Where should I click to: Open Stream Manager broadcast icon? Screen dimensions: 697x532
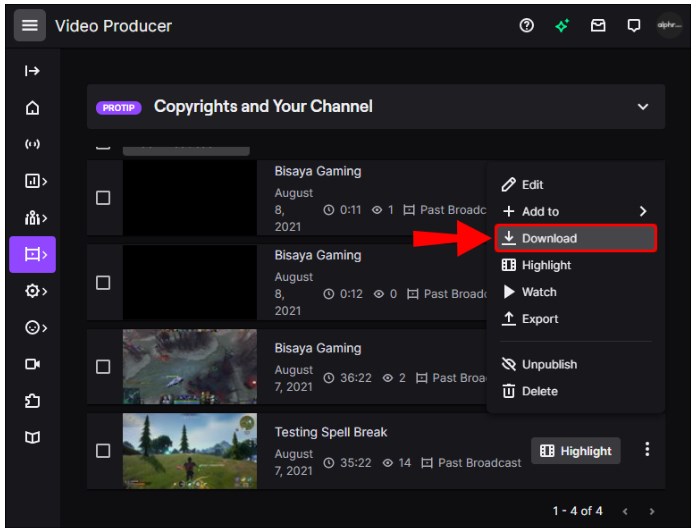pos(32,144)
